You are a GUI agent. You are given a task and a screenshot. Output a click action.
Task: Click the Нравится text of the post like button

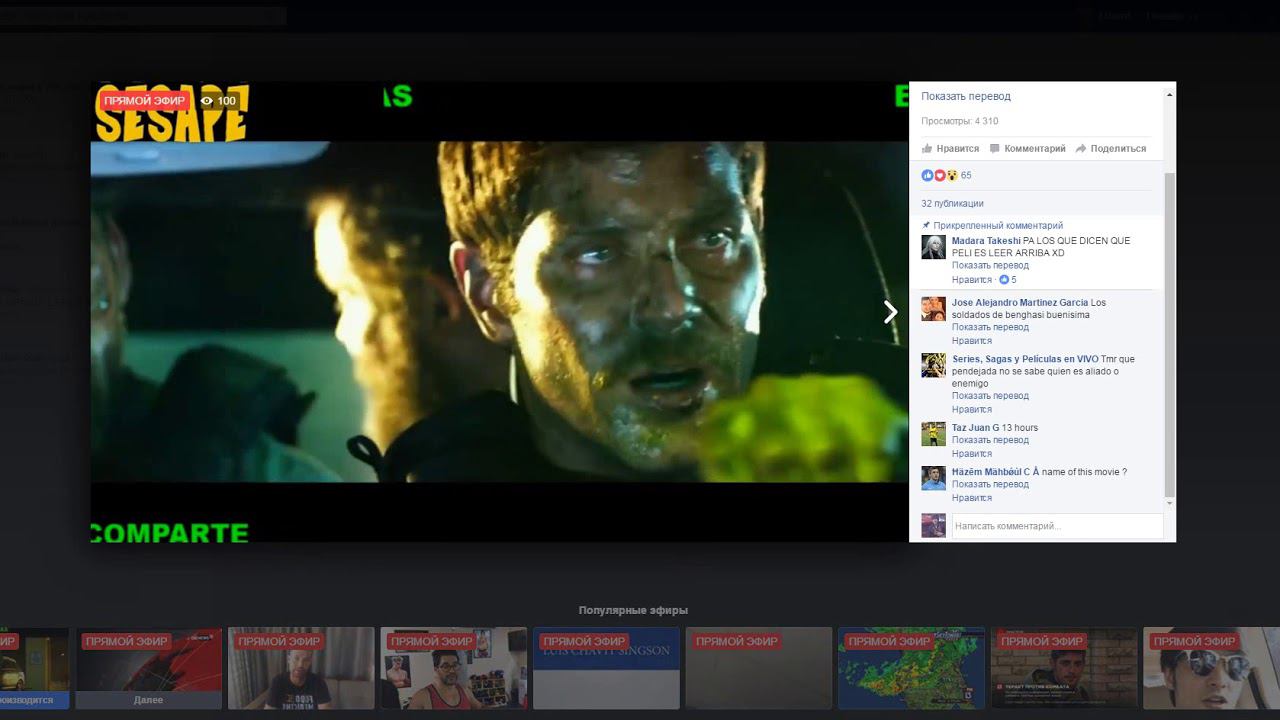pyautogui.click(x=958, y=149)
